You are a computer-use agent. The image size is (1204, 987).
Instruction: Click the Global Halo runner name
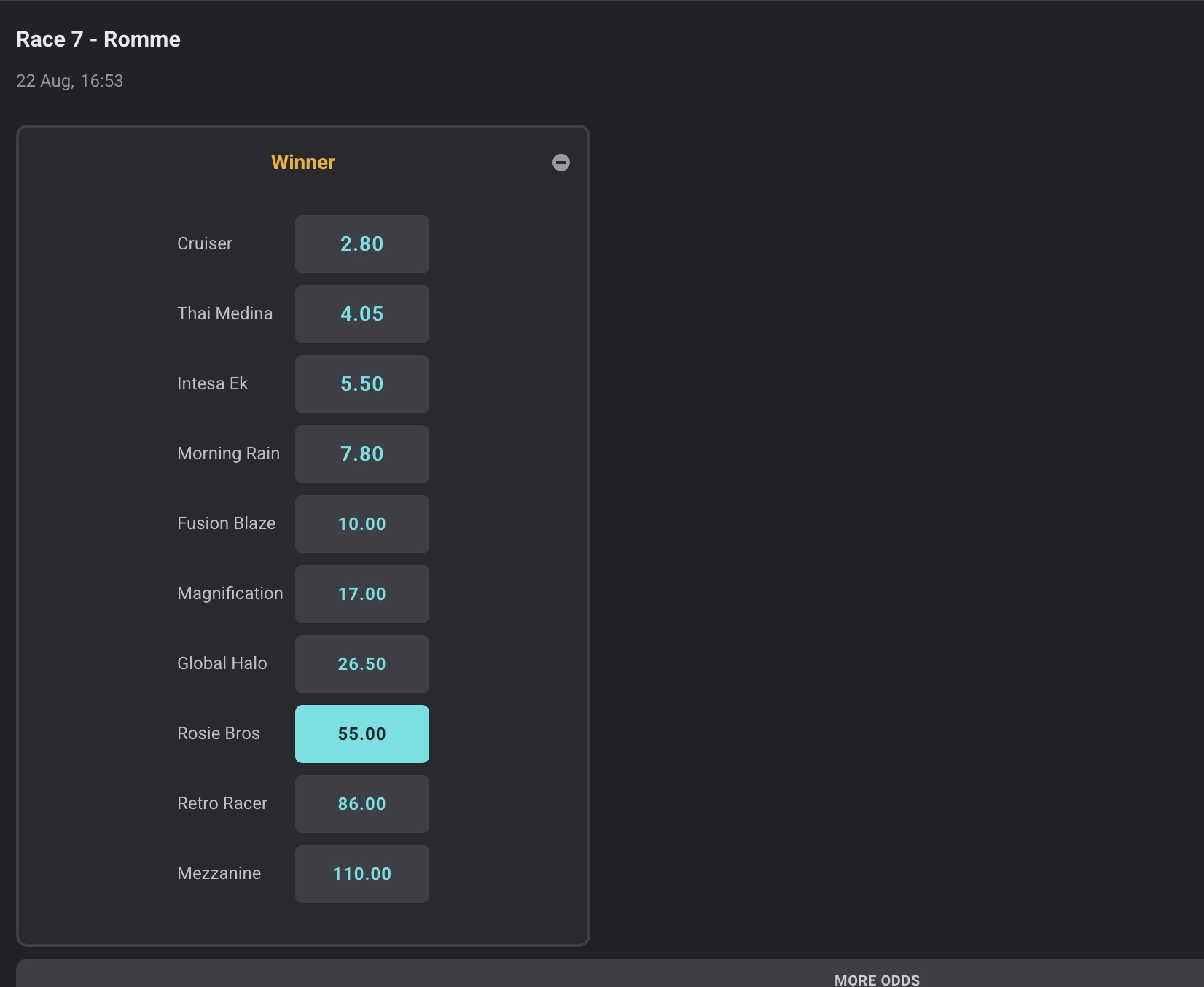coord(222,663)
